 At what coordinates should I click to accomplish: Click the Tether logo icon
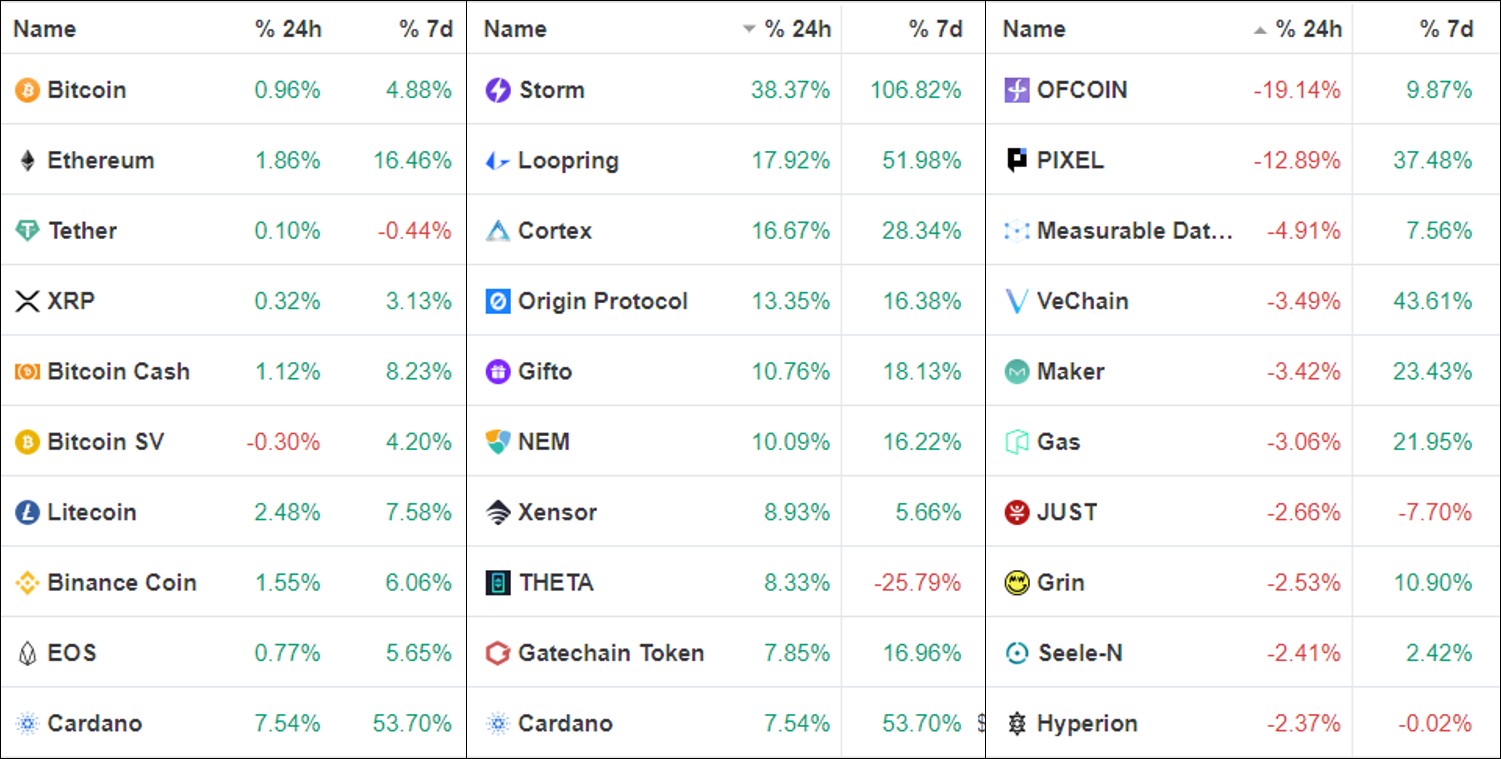click(x=27, y=231)
